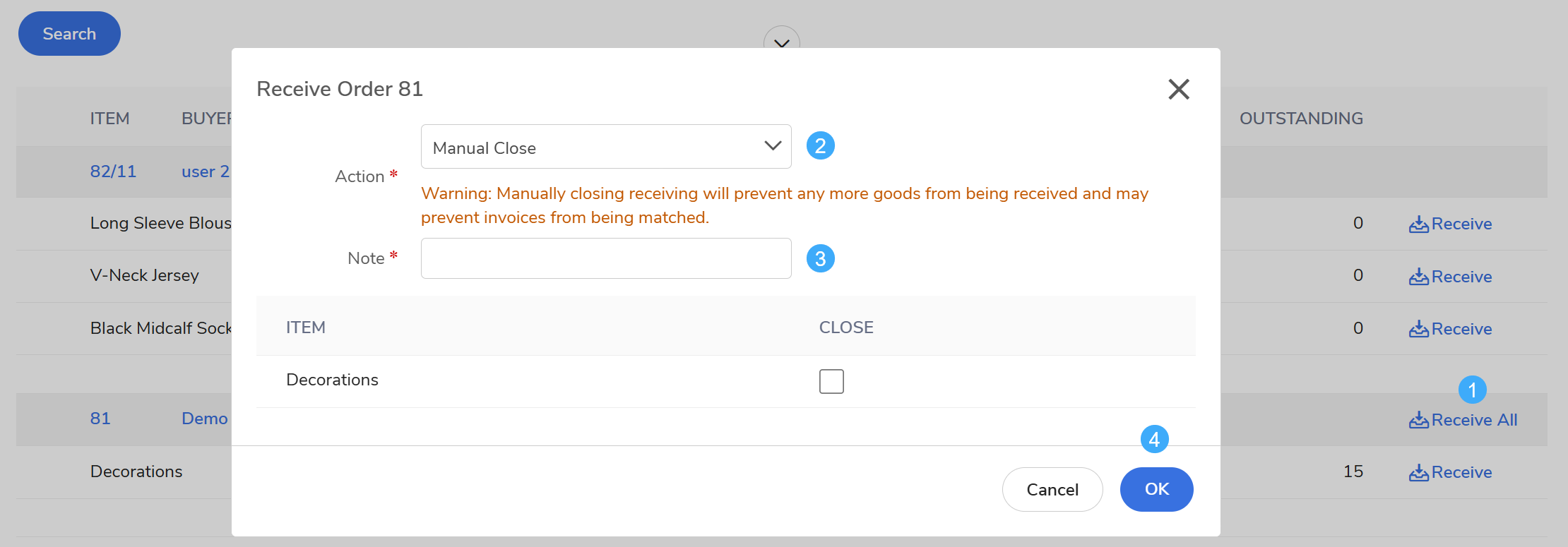Click the Receive icon for Long Sleeve Blouse
The height and width of the screenshot is (547, 1568).
point(1418,224)
